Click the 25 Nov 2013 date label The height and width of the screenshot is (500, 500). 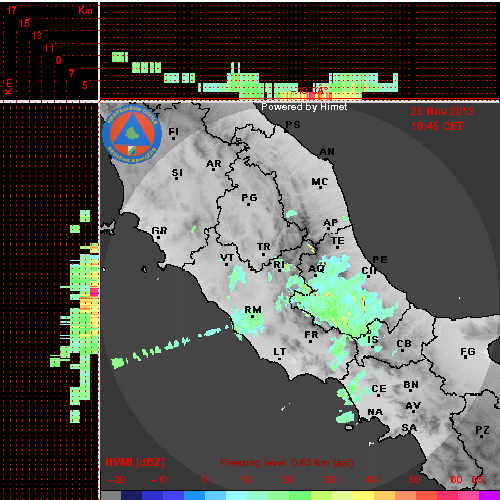tap(442, 111)
